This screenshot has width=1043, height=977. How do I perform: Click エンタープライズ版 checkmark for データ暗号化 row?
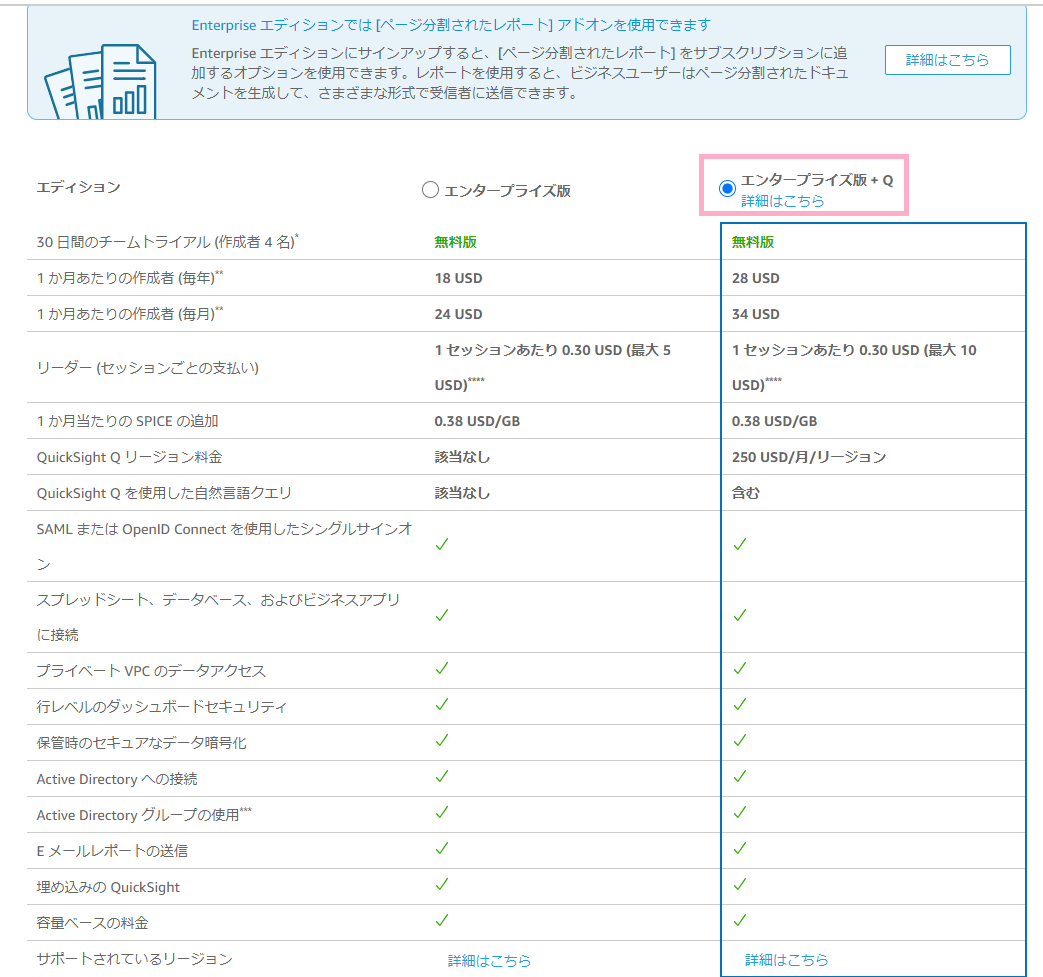pyautogui.click(x=442, y=740)
